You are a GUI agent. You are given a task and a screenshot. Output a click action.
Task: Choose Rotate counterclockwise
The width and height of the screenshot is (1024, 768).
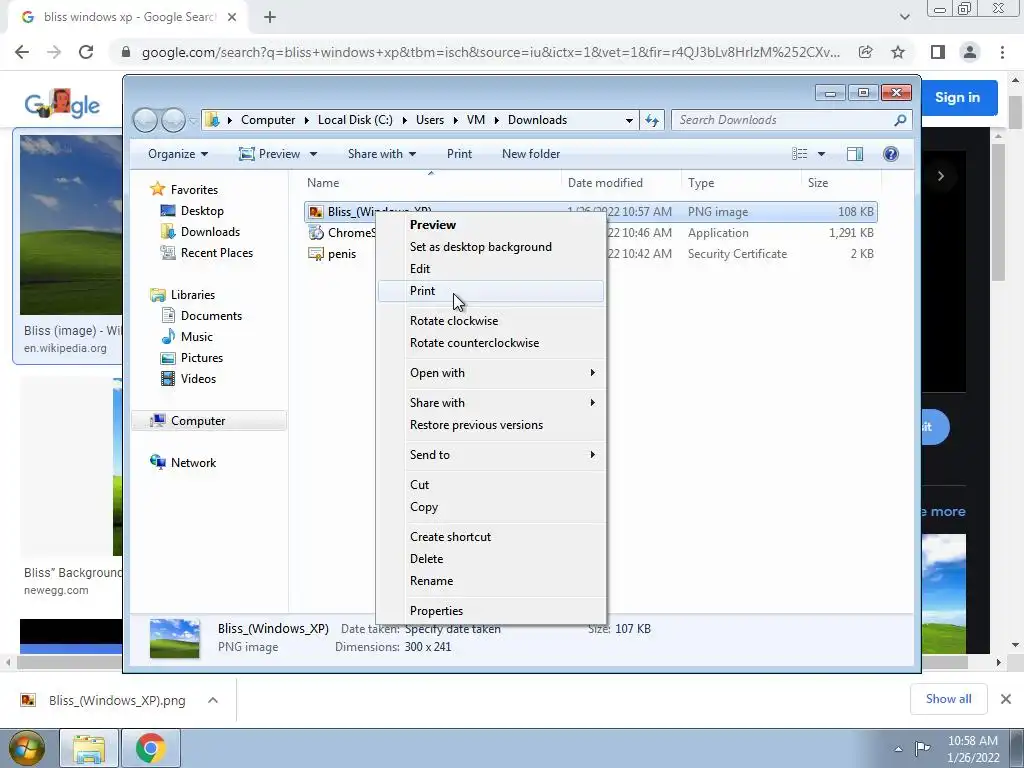tap(491, 344)
